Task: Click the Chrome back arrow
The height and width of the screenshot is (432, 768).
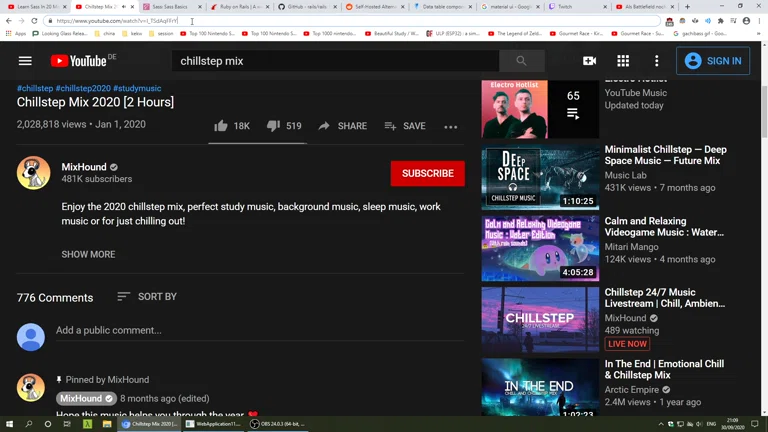Action: pyautogui.click(x=9, y=21)
